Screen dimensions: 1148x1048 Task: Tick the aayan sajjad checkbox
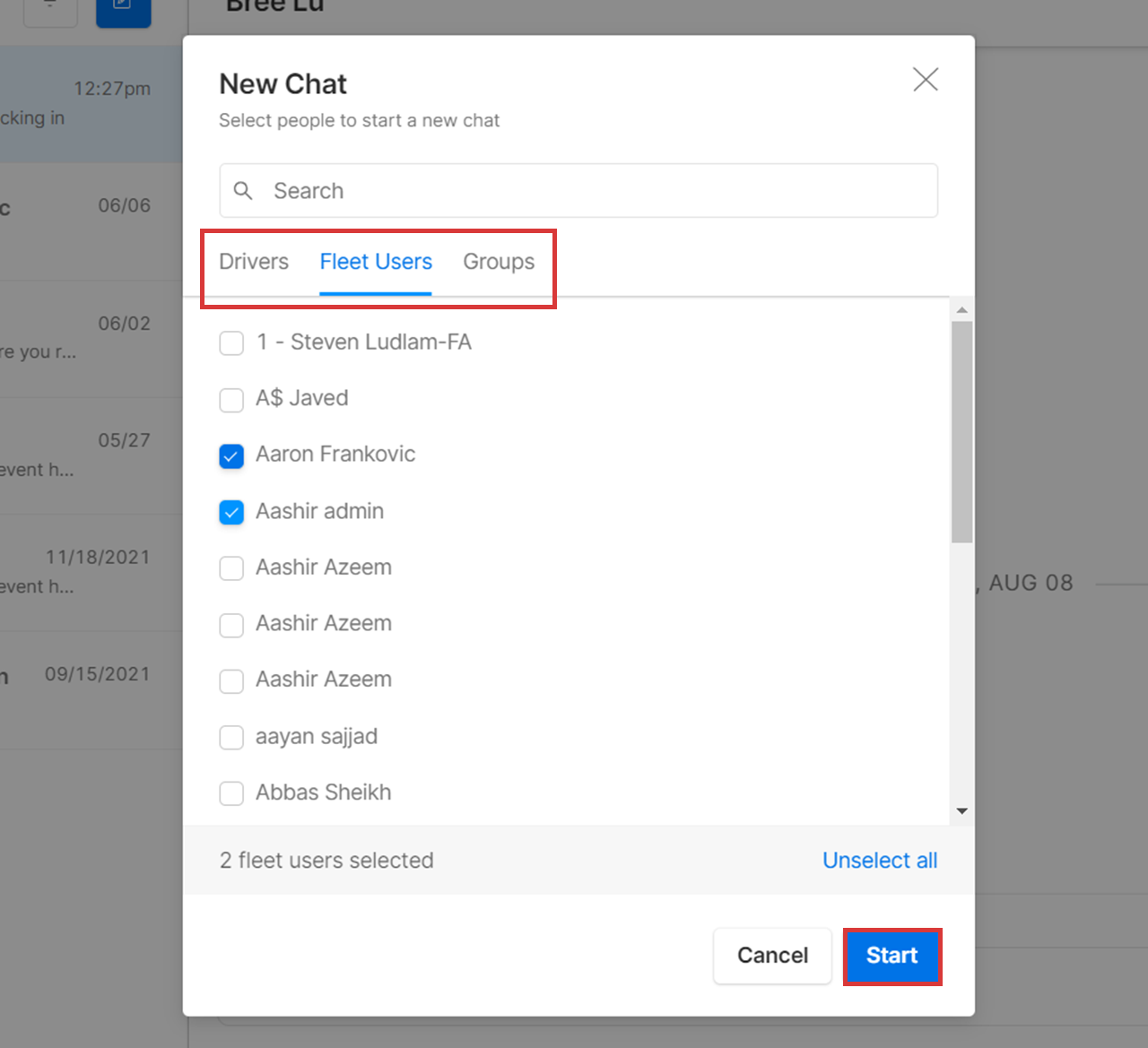231,738
